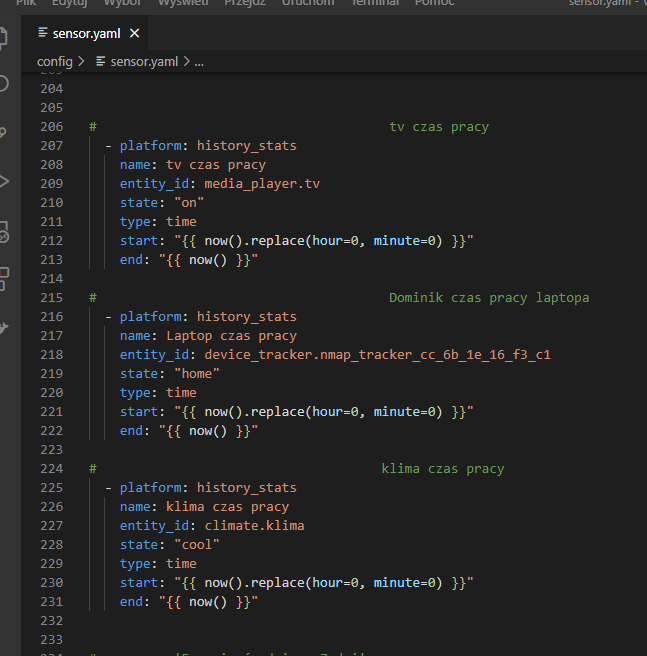Click the comment 'tv czas pracy'

click(439, 127)
